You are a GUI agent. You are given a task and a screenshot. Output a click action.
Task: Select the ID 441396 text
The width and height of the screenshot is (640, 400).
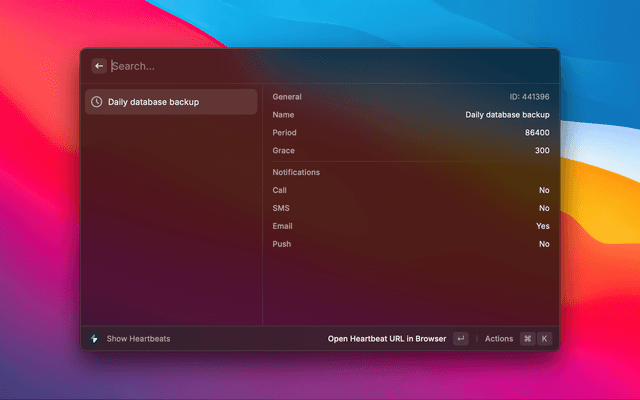tap(529, 97)
